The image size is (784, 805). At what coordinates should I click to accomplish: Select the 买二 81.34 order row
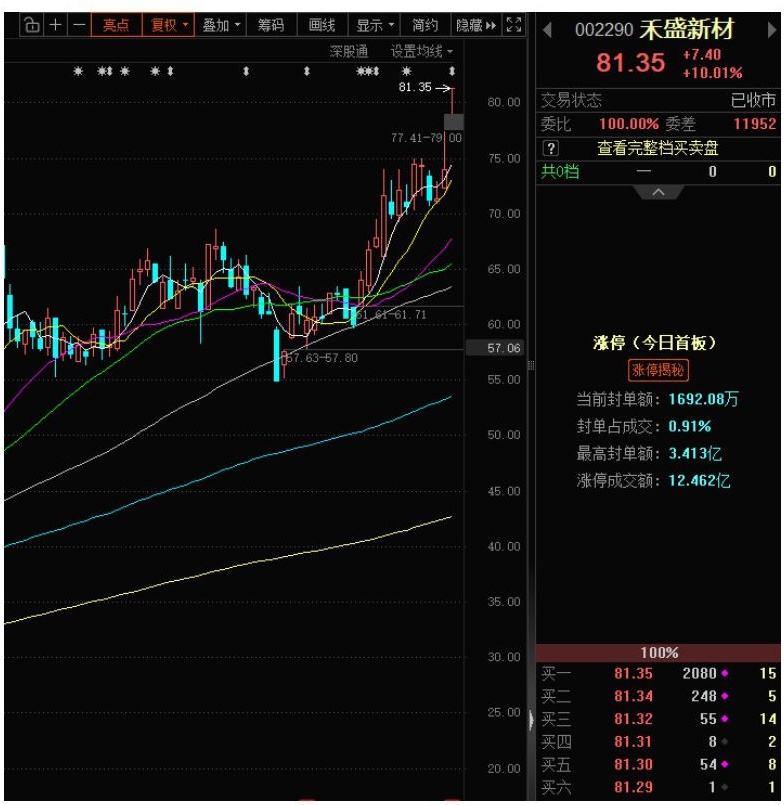(x=658, y=696)
